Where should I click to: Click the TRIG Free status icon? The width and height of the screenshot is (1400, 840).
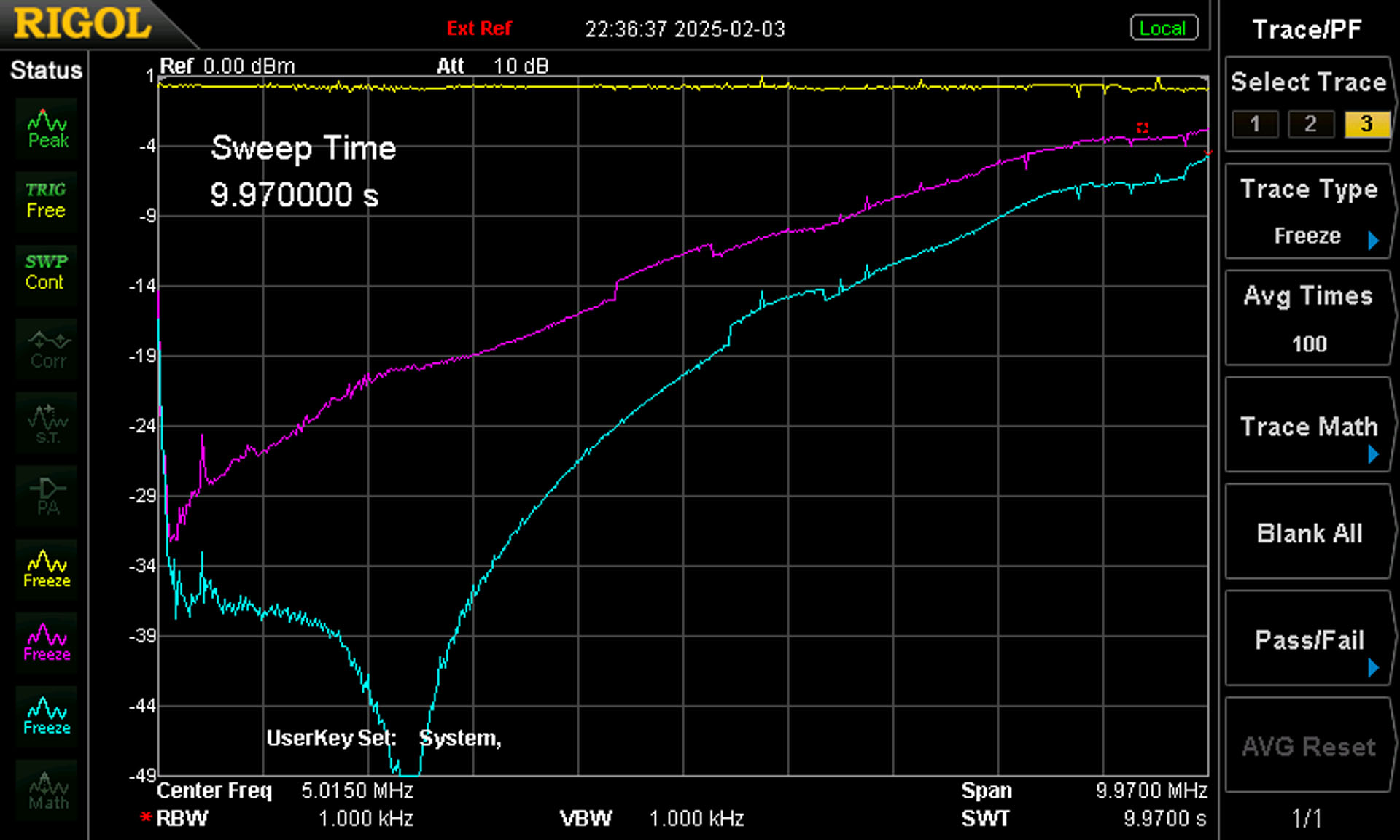point(47,201)
